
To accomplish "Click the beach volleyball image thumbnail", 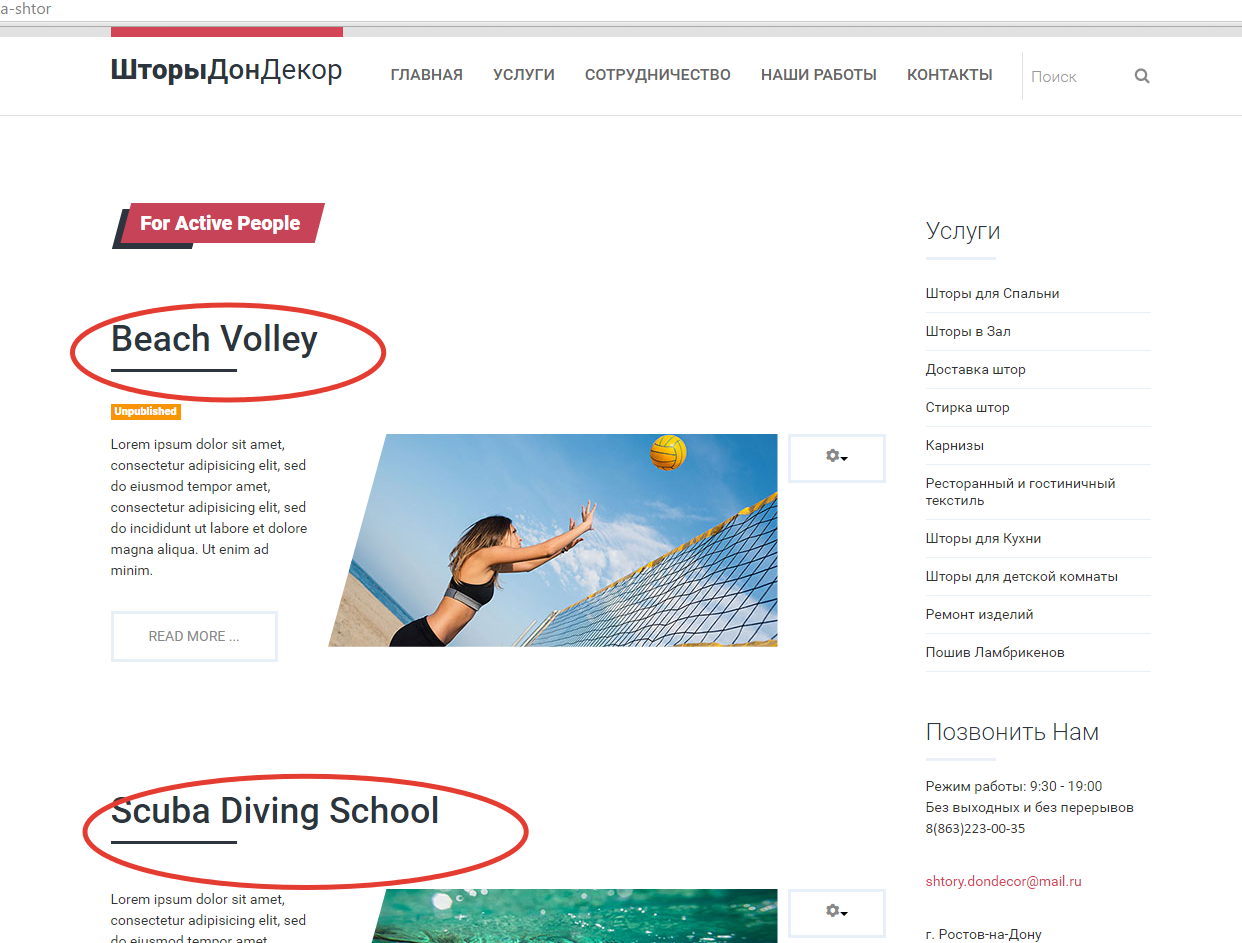I will pyautogui.click(x=553, y=540).
